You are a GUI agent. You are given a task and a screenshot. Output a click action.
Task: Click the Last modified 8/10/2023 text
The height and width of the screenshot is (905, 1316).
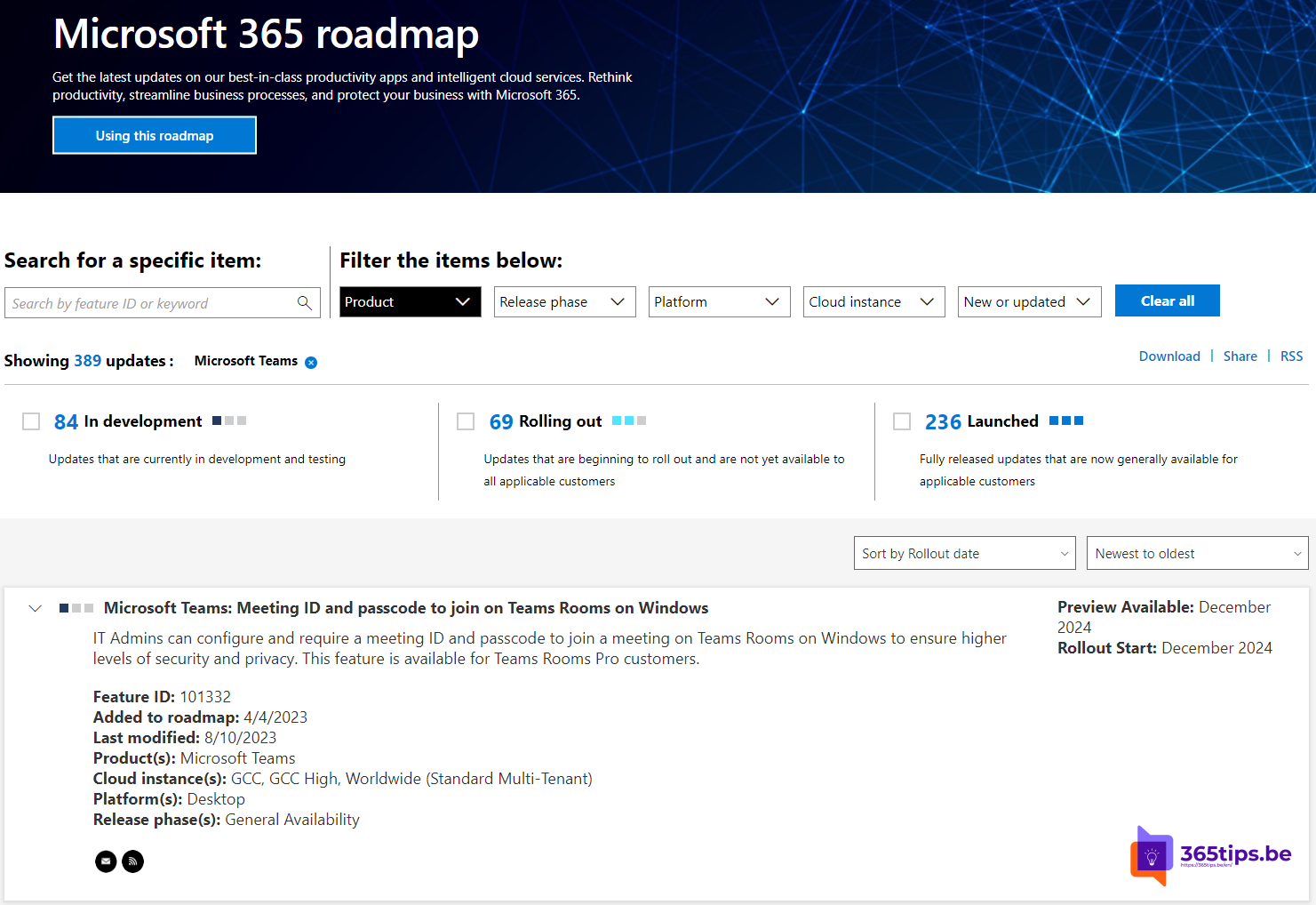[185, 738]
